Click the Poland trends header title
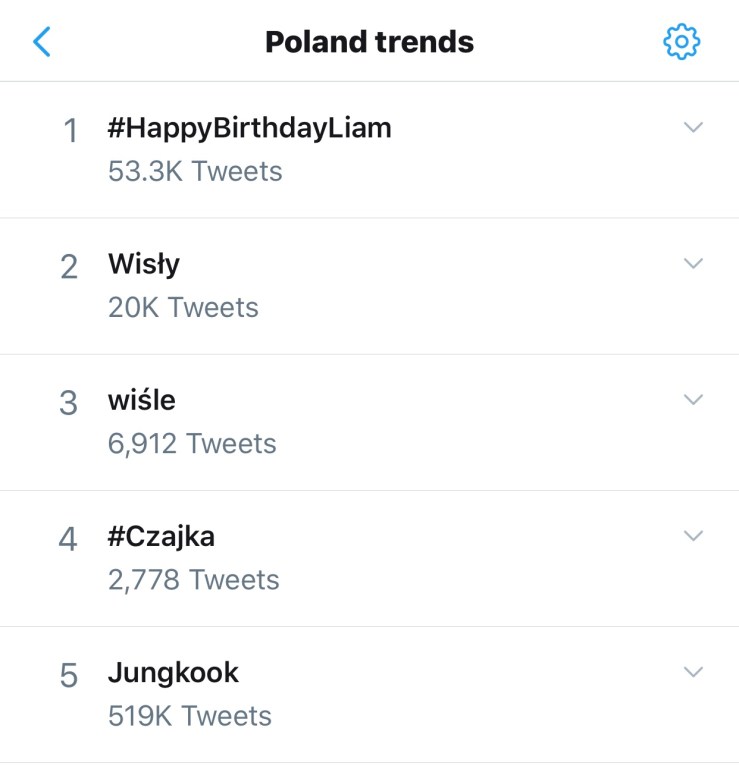This screenshot has width=739, height=766. click(369, 42)
